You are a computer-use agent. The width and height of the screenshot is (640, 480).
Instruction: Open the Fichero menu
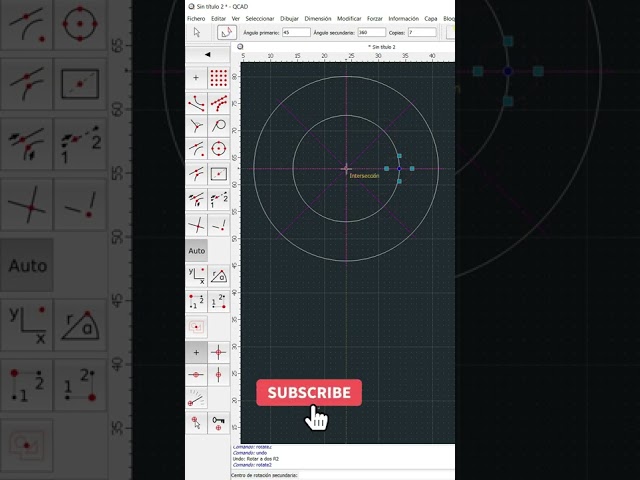click(x=196, y=19)
